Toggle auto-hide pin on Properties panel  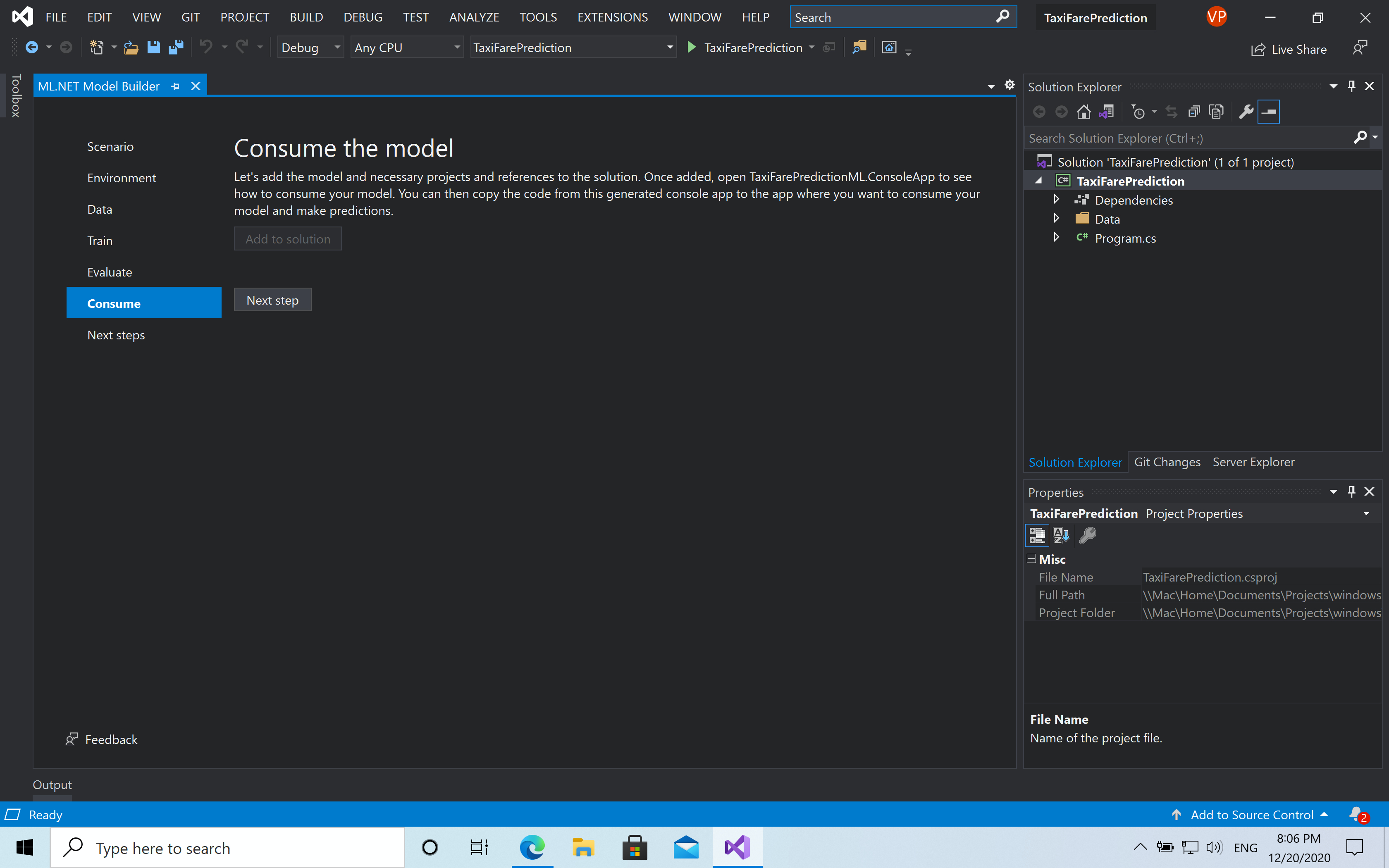[1351, 491]
